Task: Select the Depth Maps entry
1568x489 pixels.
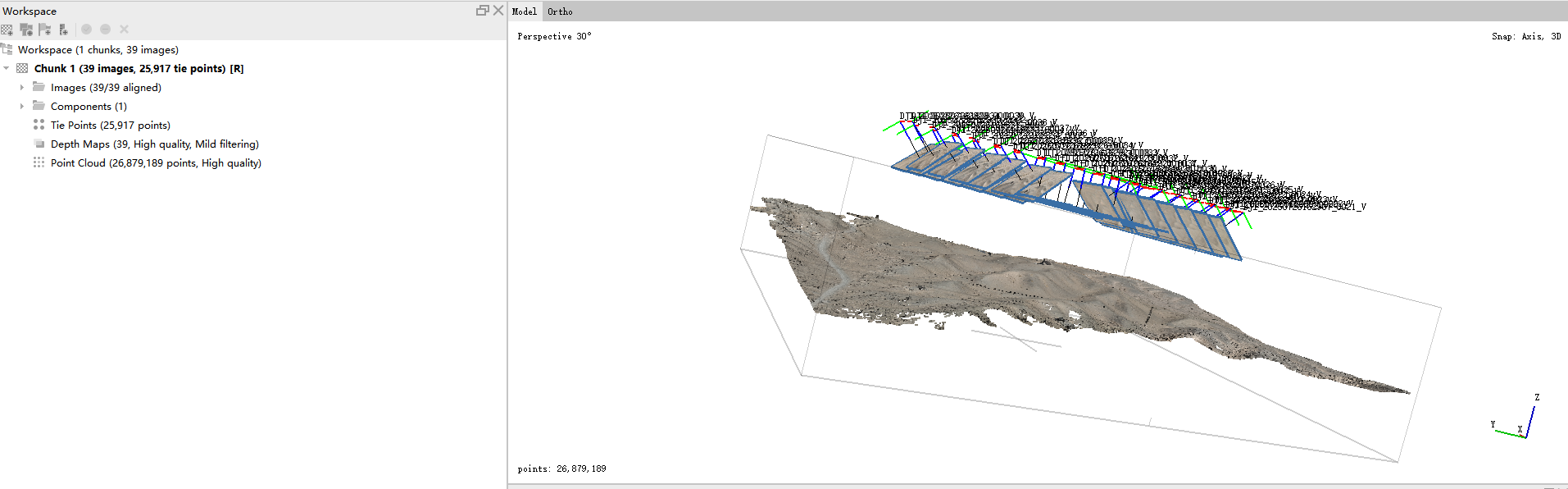Action: (x=154, y=144)
